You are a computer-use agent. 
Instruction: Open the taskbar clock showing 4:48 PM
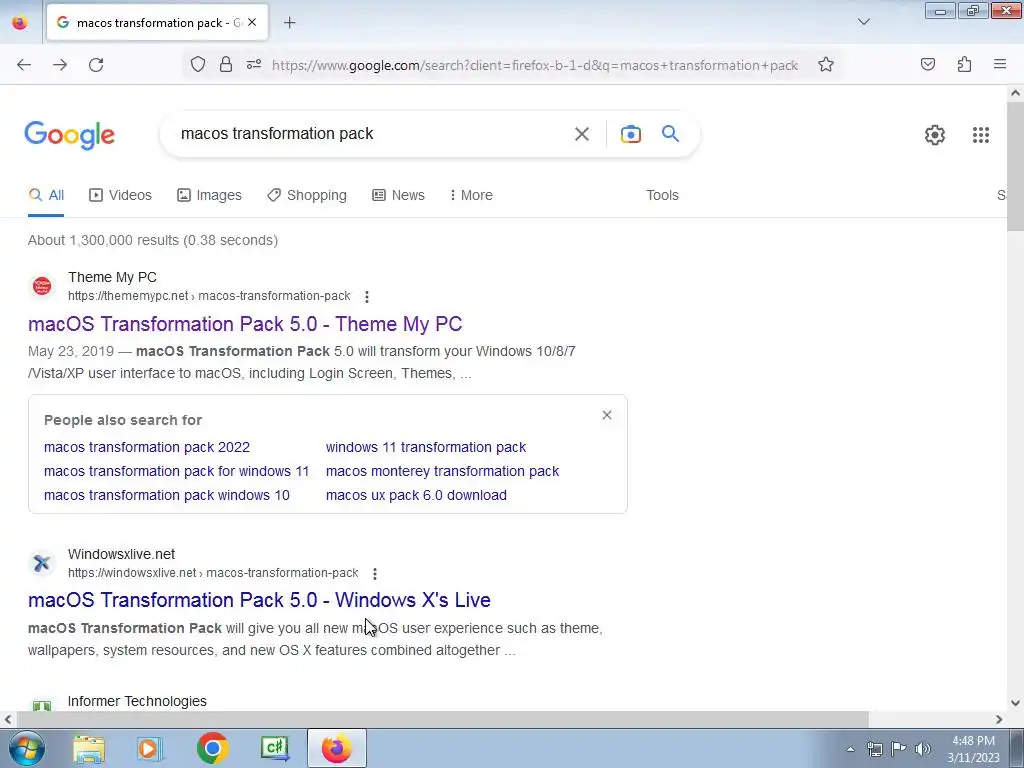pyautogui.click(x=973, y=749)
